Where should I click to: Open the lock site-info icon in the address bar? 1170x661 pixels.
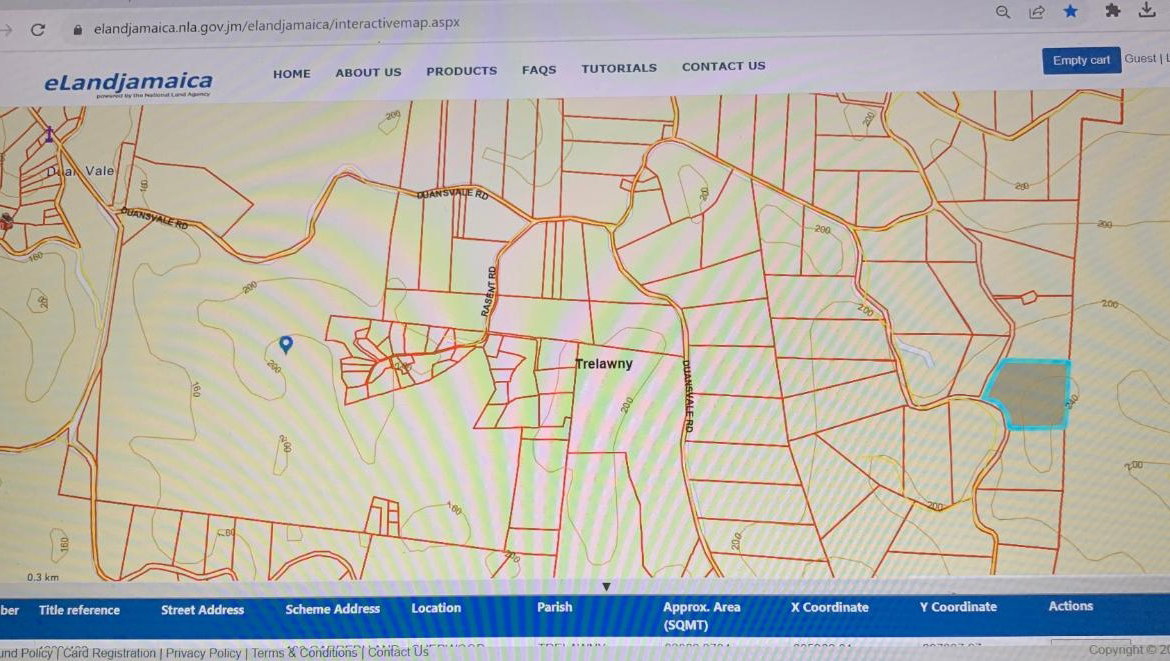[77, 30]
